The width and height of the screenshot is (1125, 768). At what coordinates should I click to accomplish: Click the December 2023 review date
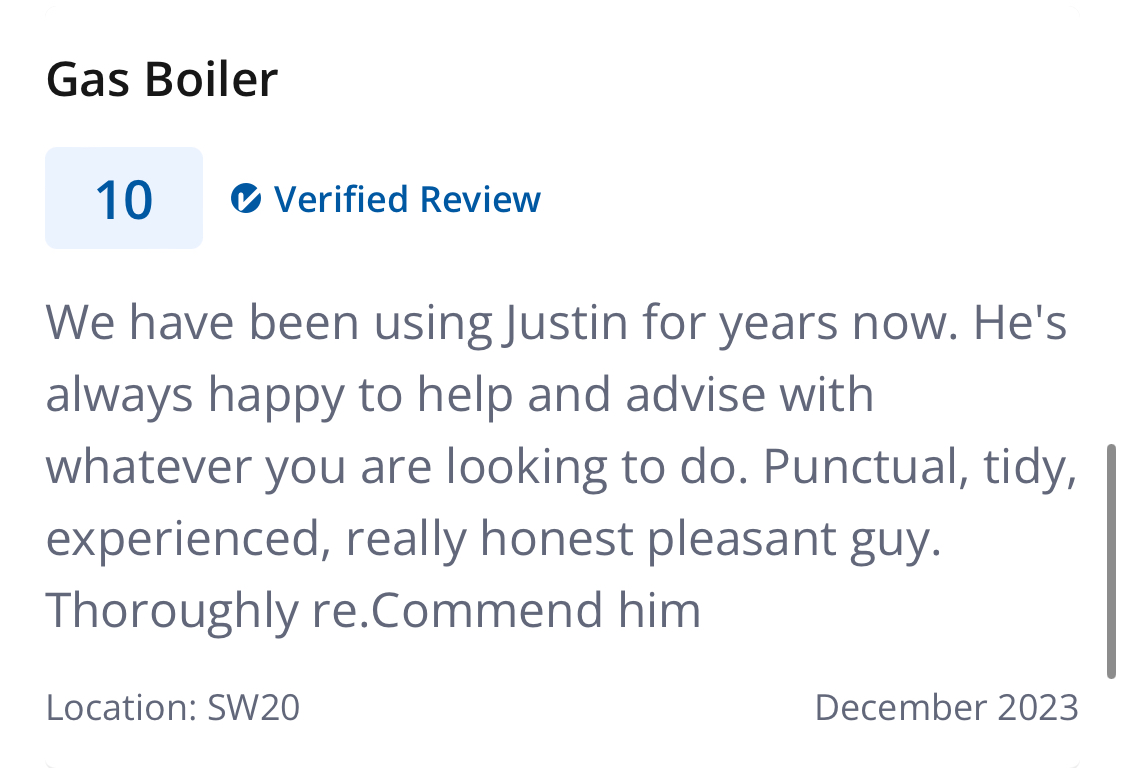pos(946,708)
